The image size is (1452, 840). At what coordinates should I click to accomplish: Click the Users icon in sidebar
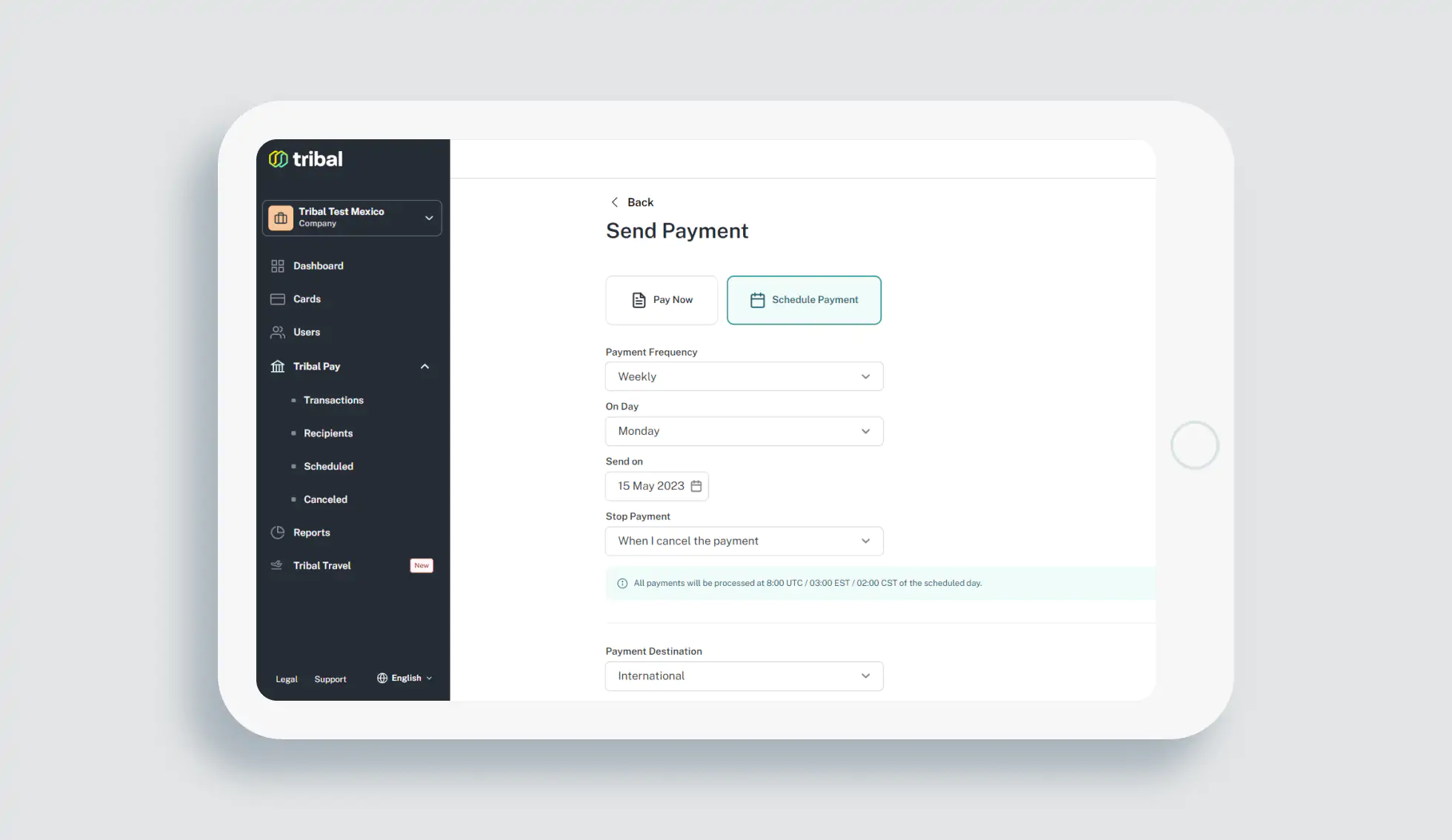[x=278, y=333]
